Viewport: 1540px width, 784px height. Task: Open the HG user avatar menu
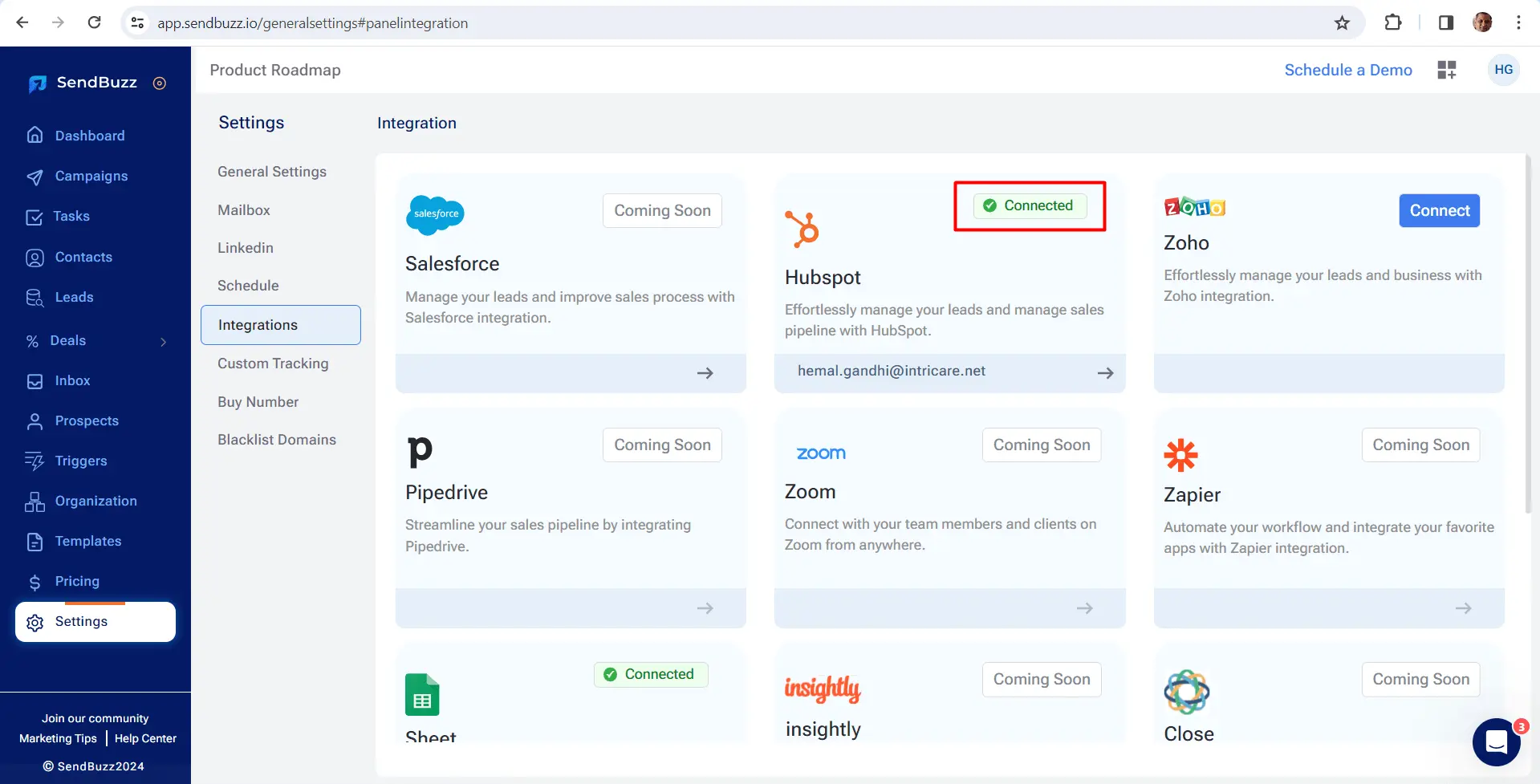click(x=1504, y=70)
